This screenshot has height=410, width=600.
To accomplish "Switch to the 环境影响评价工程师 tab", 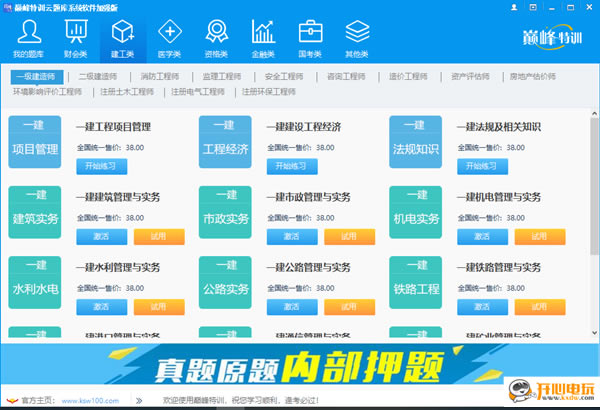I will (x=47, y=92).
